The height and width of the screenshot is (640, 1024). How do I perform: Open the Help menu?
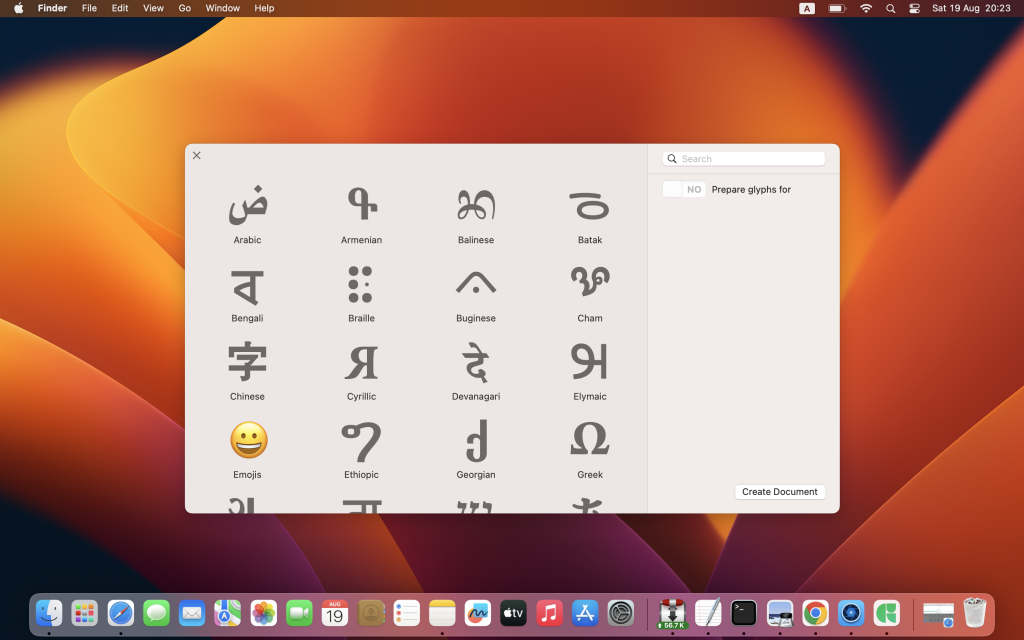click(x=264, y=8)
